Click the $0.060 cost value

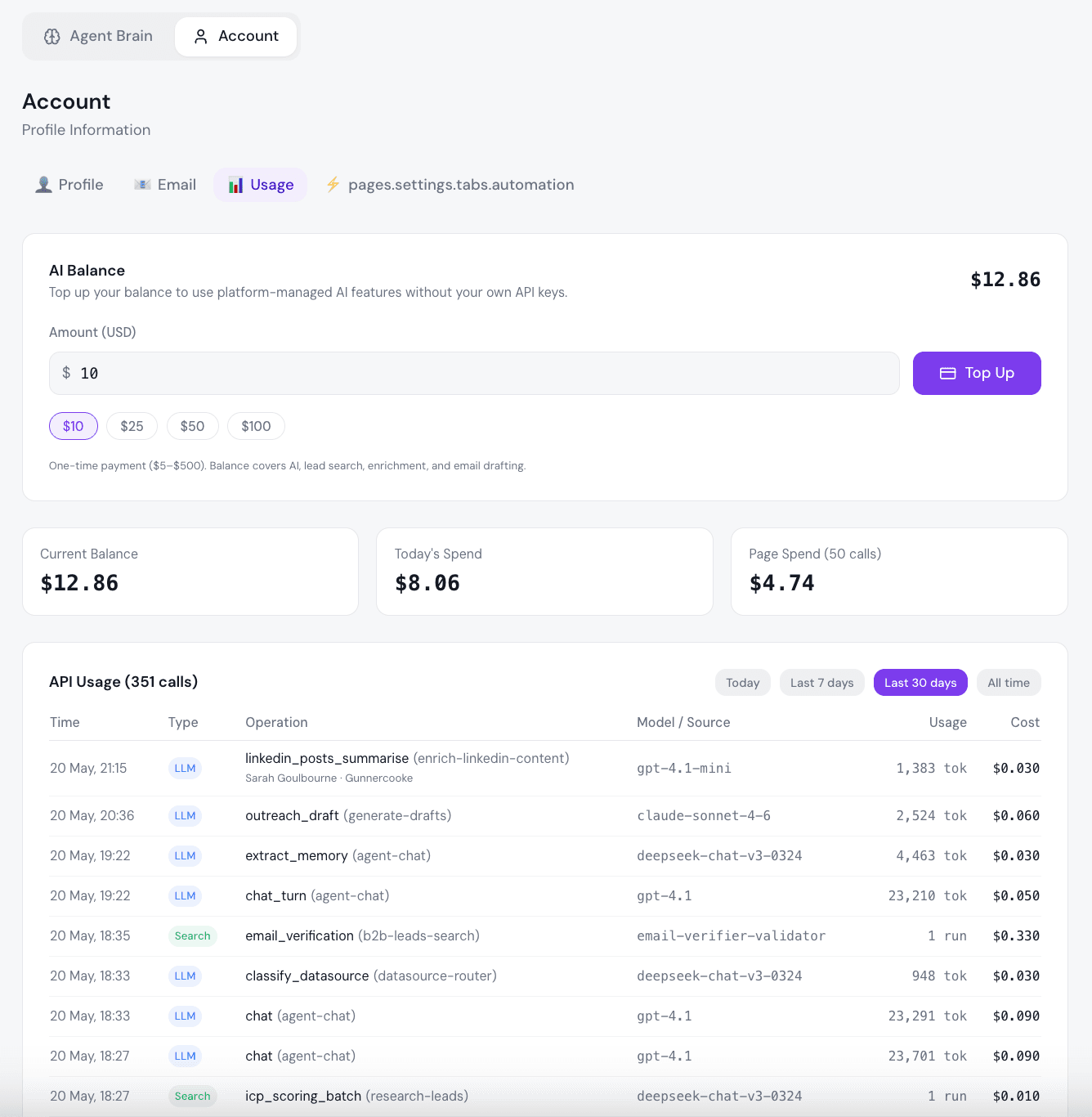click(x=1016, y=815)
